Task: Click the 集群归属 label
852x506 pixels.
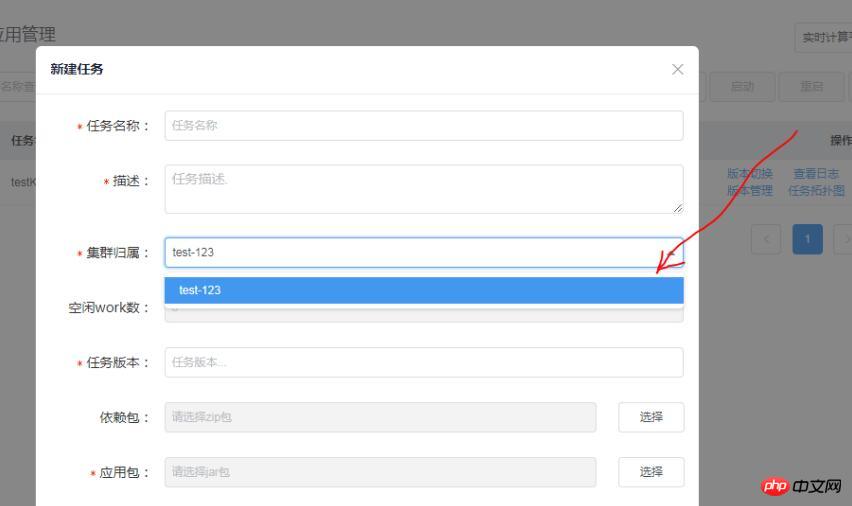Action: click(113, 253)
